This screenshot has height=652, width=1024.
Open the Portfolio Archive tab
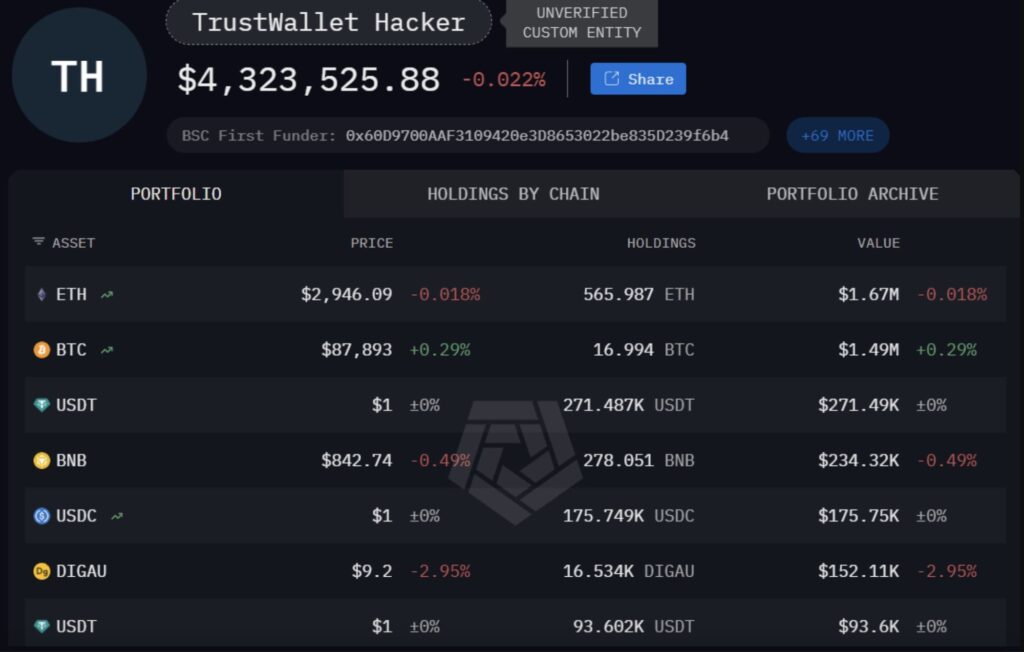pos(852,194)
